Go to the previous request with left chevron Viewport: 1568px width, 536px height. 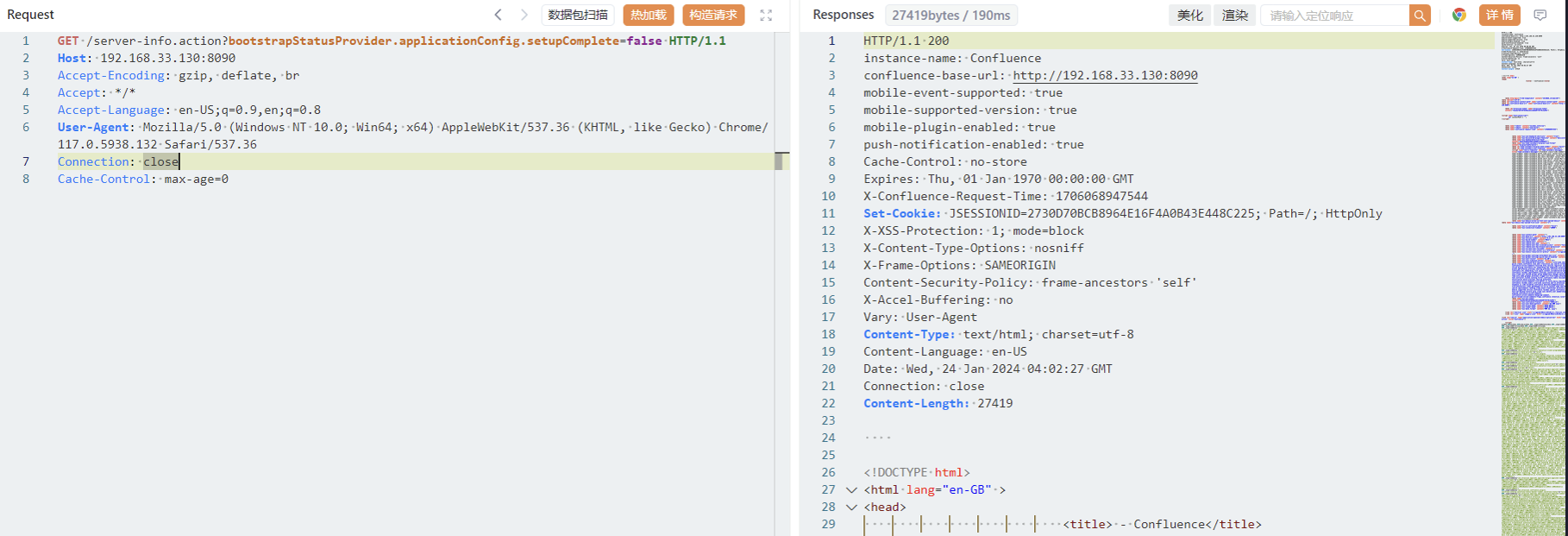coord(498,15)
